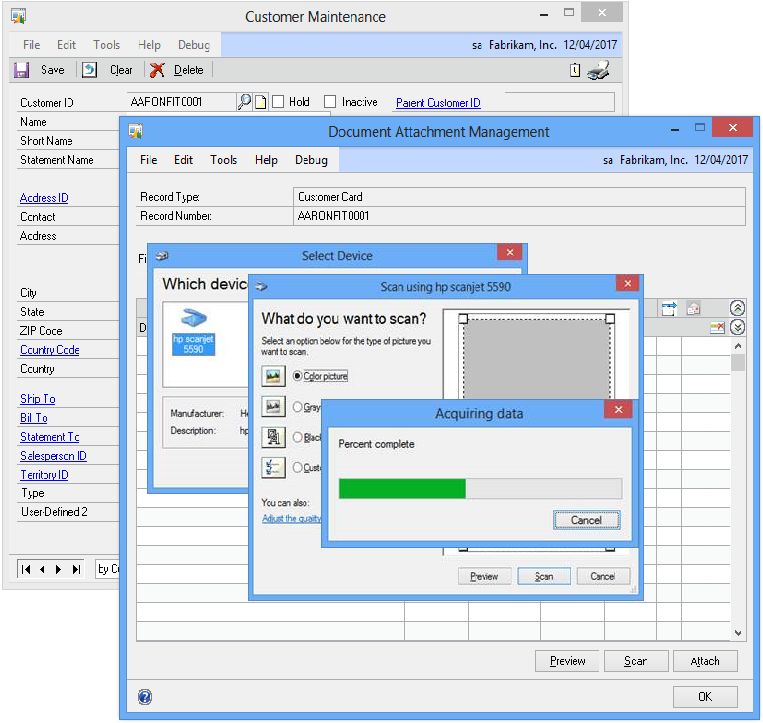The height and width of the screenshot is (723, 763).
Task: Click the Color picture thumbnail icon
Action: [x=273, y=376]
